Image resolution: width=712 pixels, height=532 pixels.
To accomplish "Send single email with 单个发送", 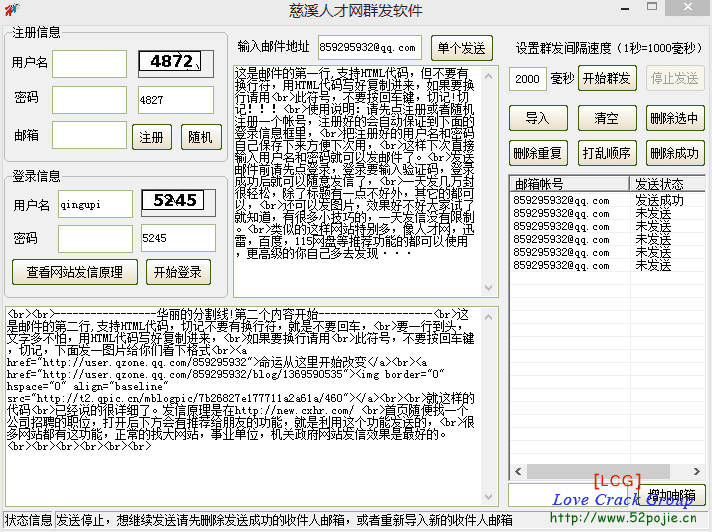I will click(462, 48).
